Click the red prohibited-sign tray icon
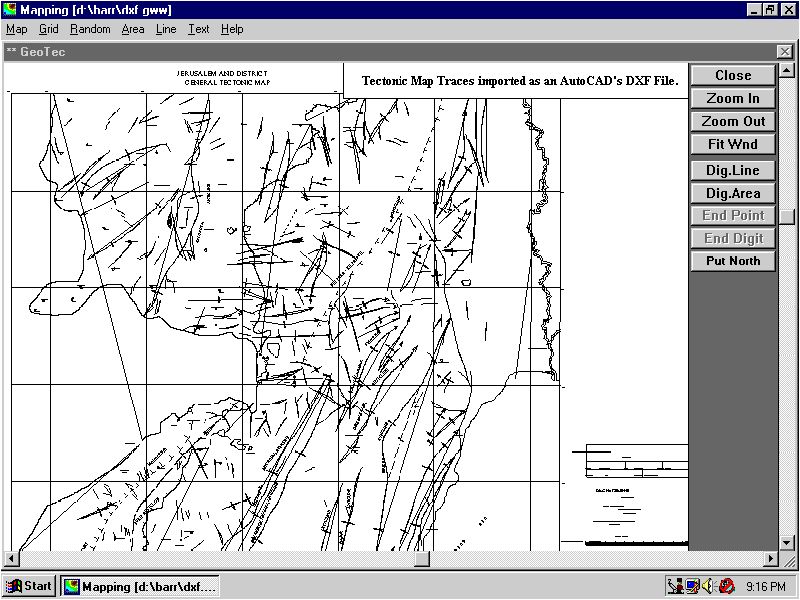The height and width of the screenshot is (600, 800). tap(727, 586)
